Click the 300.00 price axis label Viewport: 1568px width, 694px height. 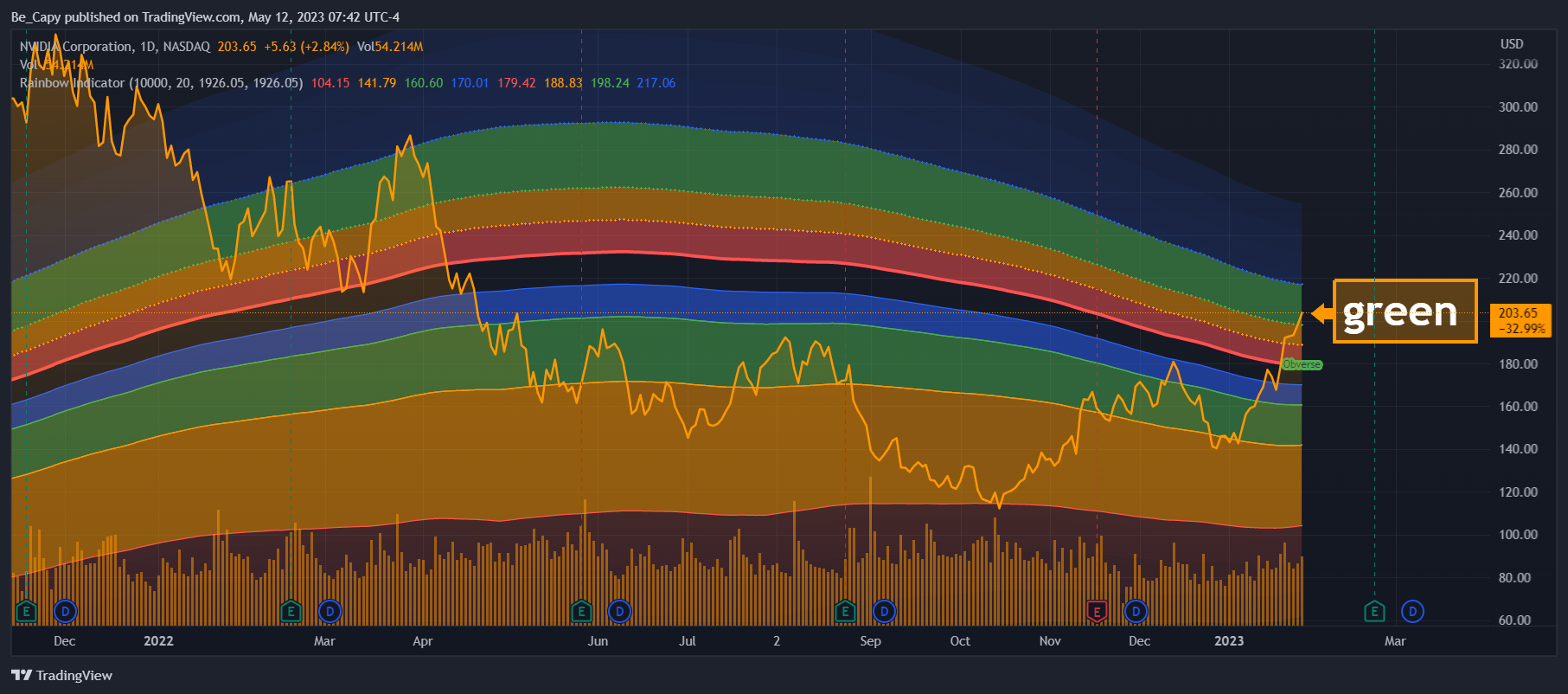click(x=1518, y=107)
